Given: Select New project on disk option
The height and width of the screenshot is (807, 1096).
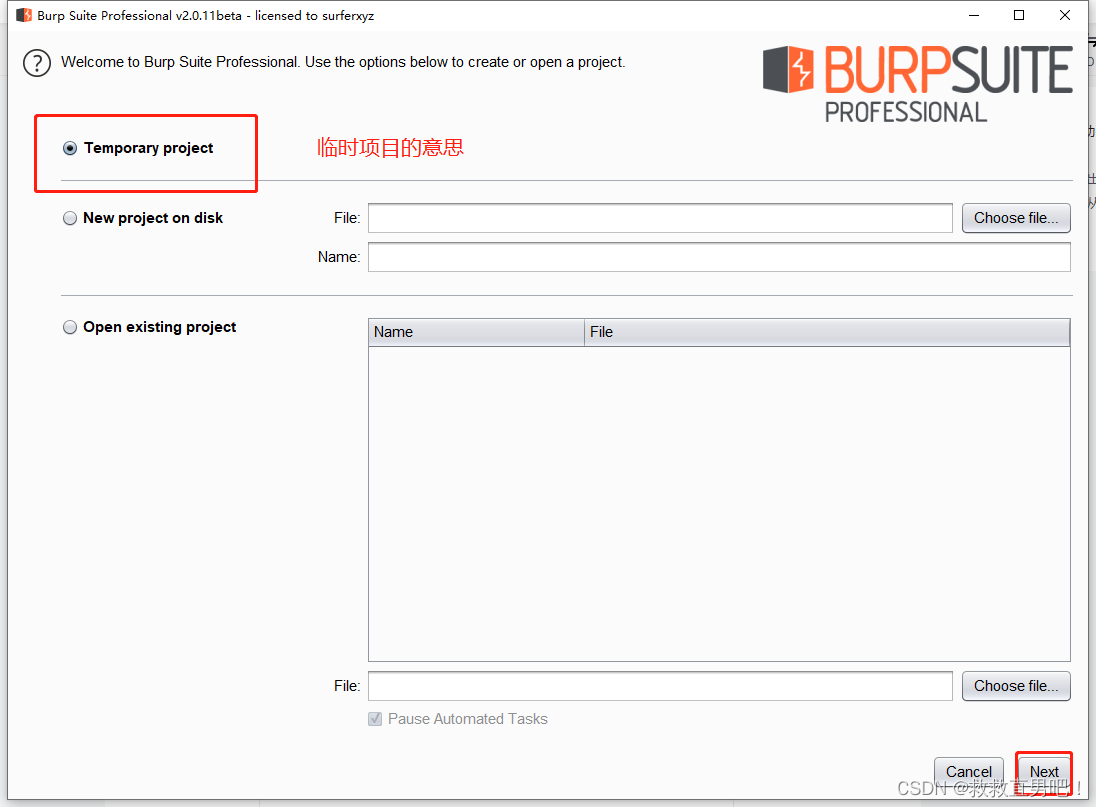Looking at the screenshot, I should coord(70,218).
